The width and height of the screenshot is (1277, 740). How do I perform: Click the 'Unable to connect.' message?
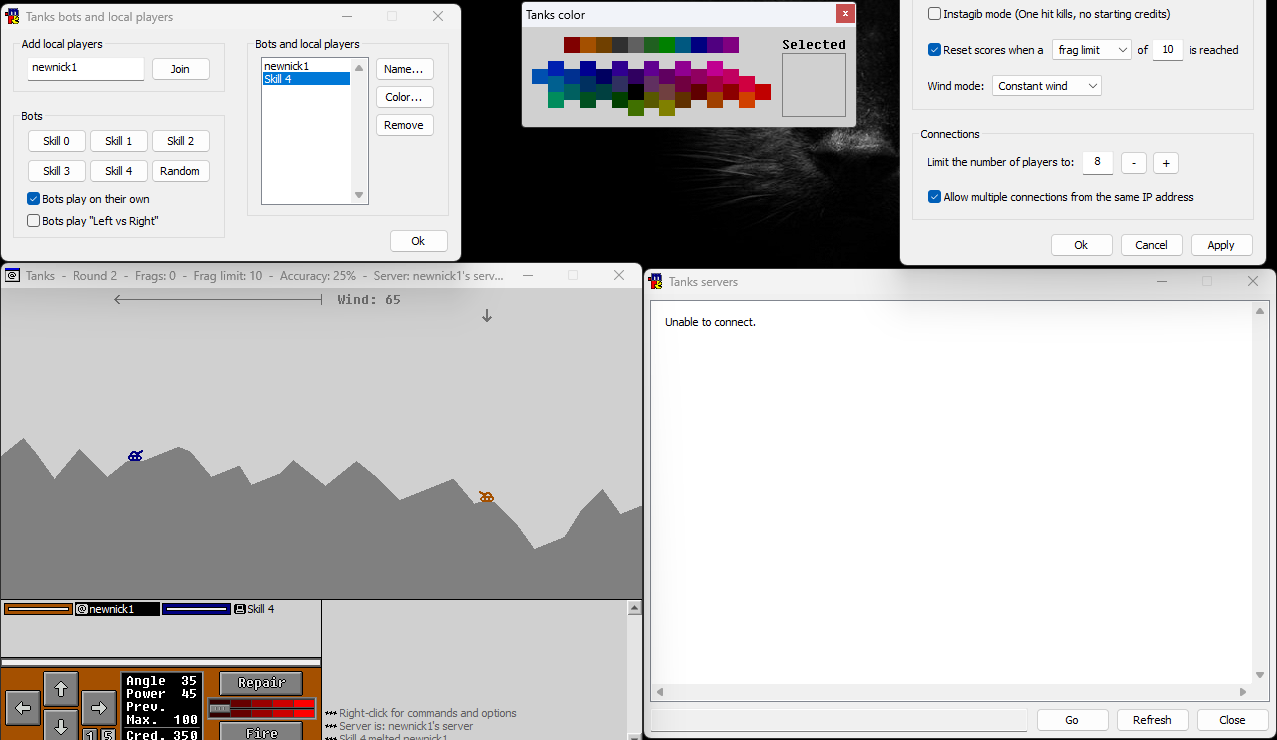(710, 322)
